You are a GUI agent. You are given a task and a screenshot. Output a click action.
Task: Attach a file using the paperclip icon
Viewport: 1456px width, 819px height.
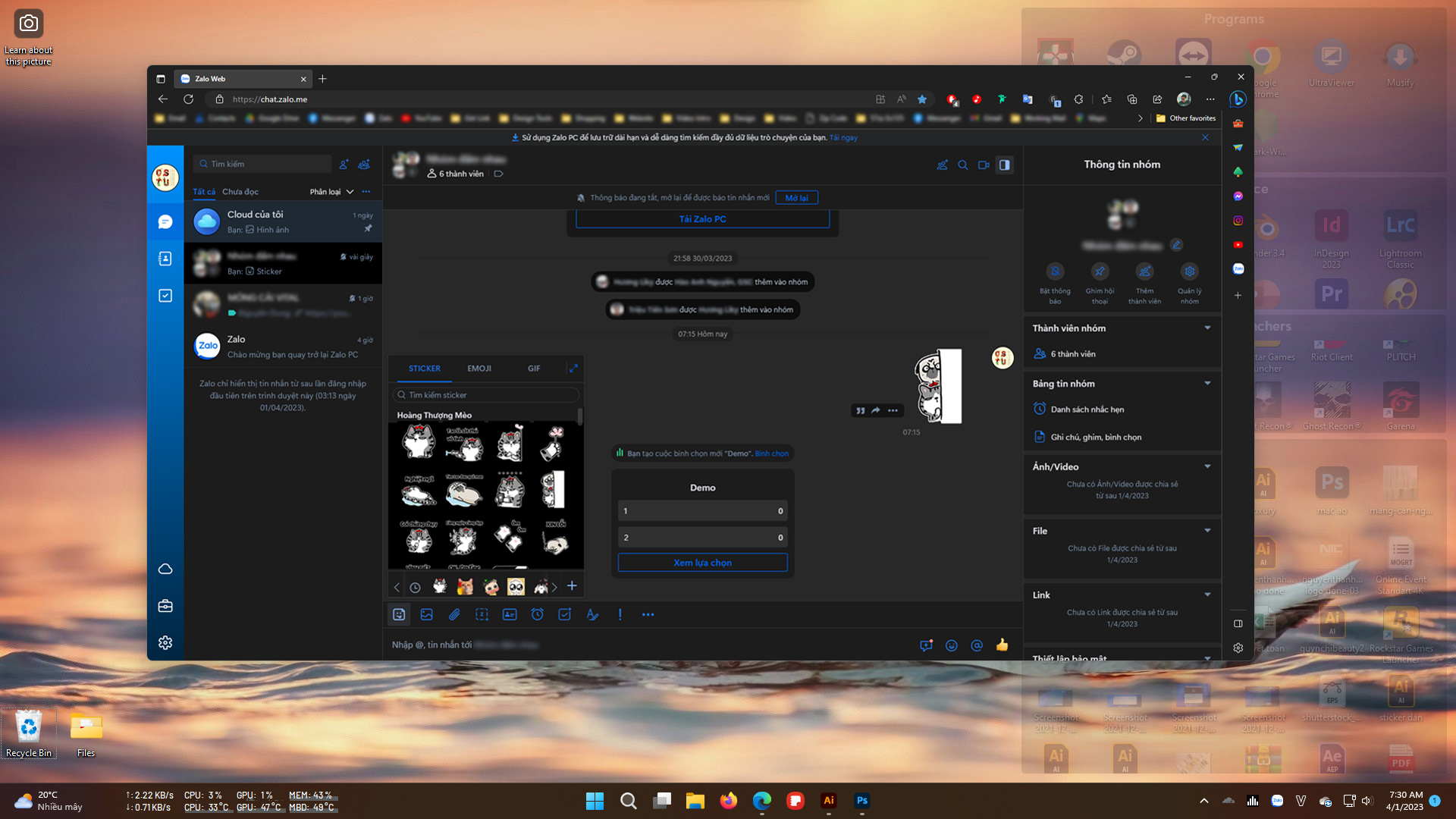tap(455, 614)
